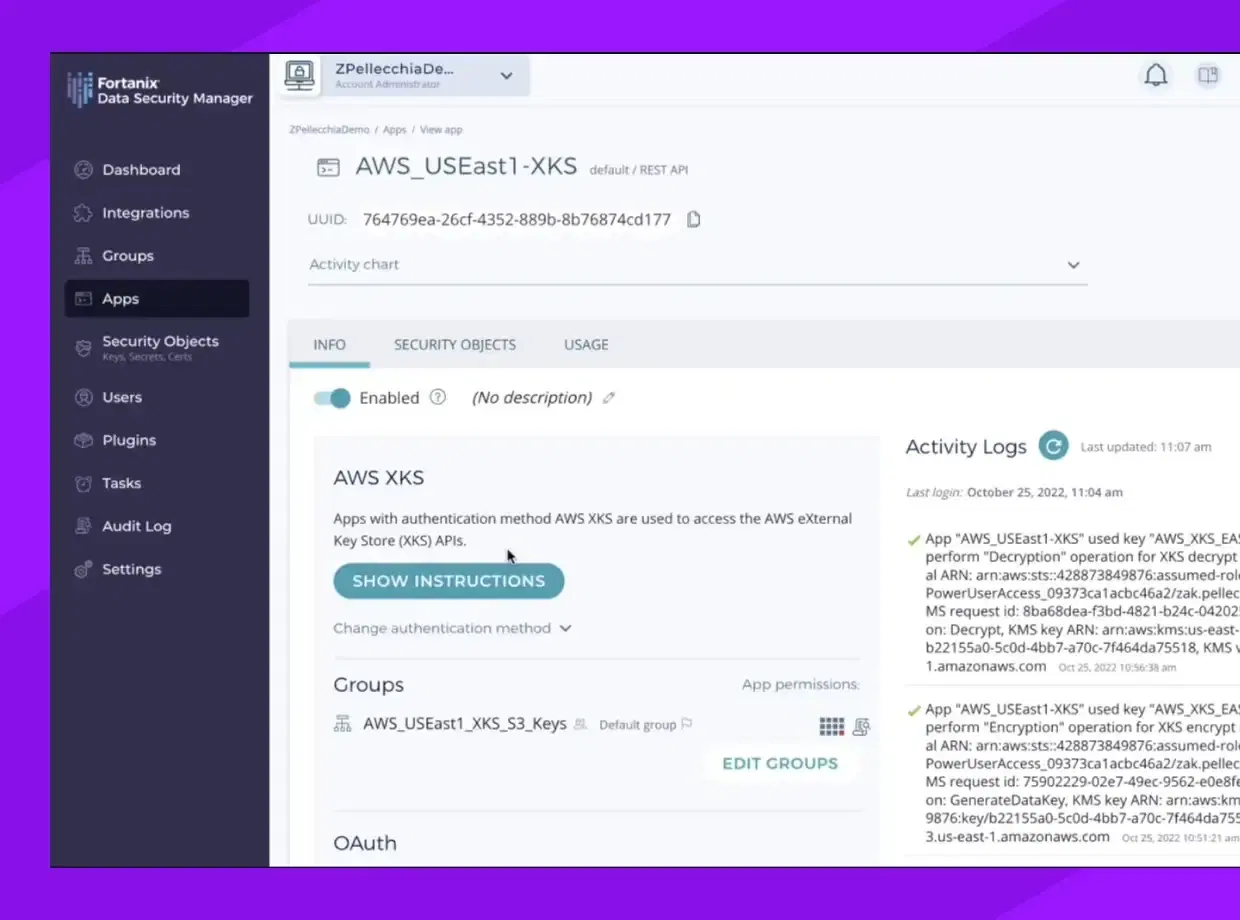
Task: Click the group icon before AWS_USEast1_XKS_S3_Keys
Action: (343, 724)
